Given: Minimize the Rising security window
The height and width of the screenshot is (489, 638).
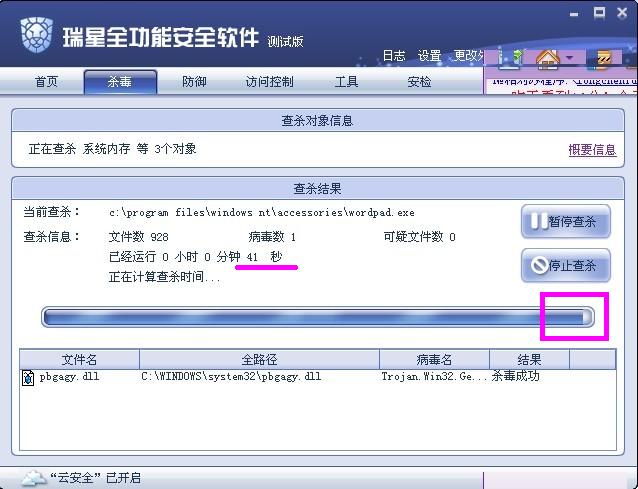Looking at the screenshot, I should [x=574, y=15].
